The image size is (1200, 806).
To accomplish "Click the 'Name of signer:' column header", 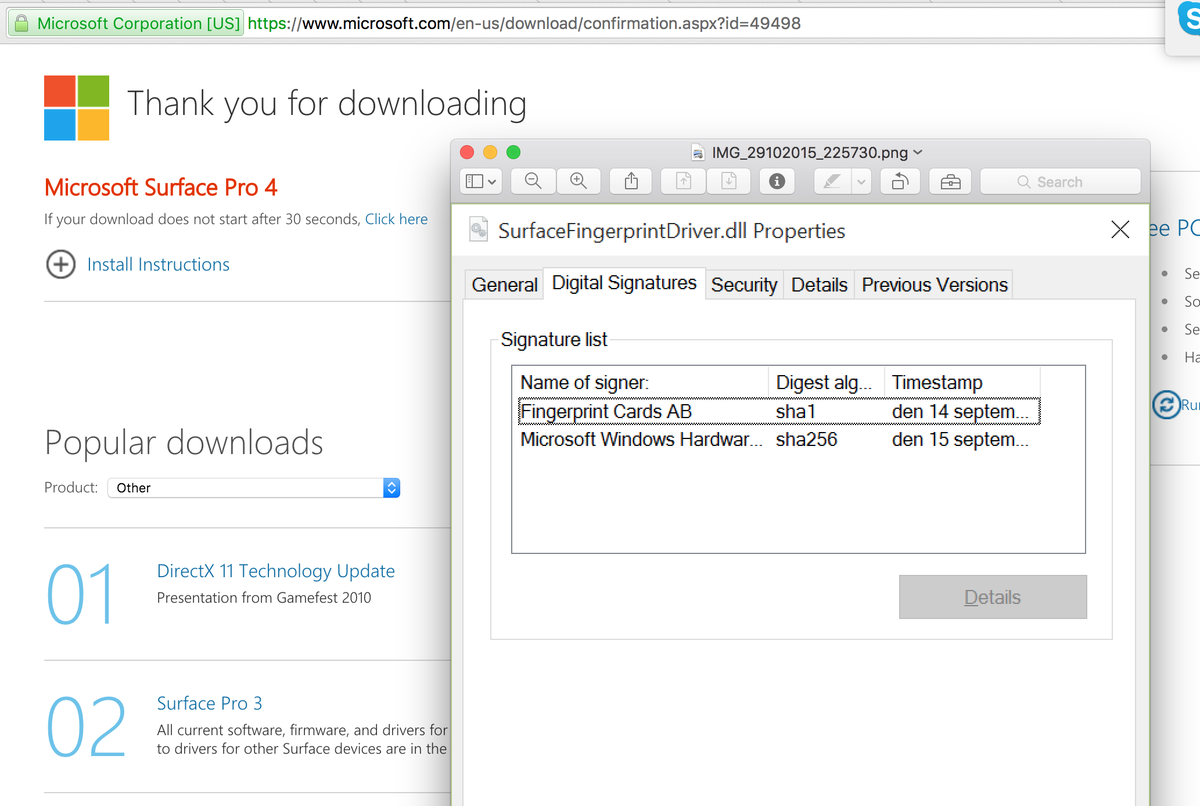I will (642, 382).
